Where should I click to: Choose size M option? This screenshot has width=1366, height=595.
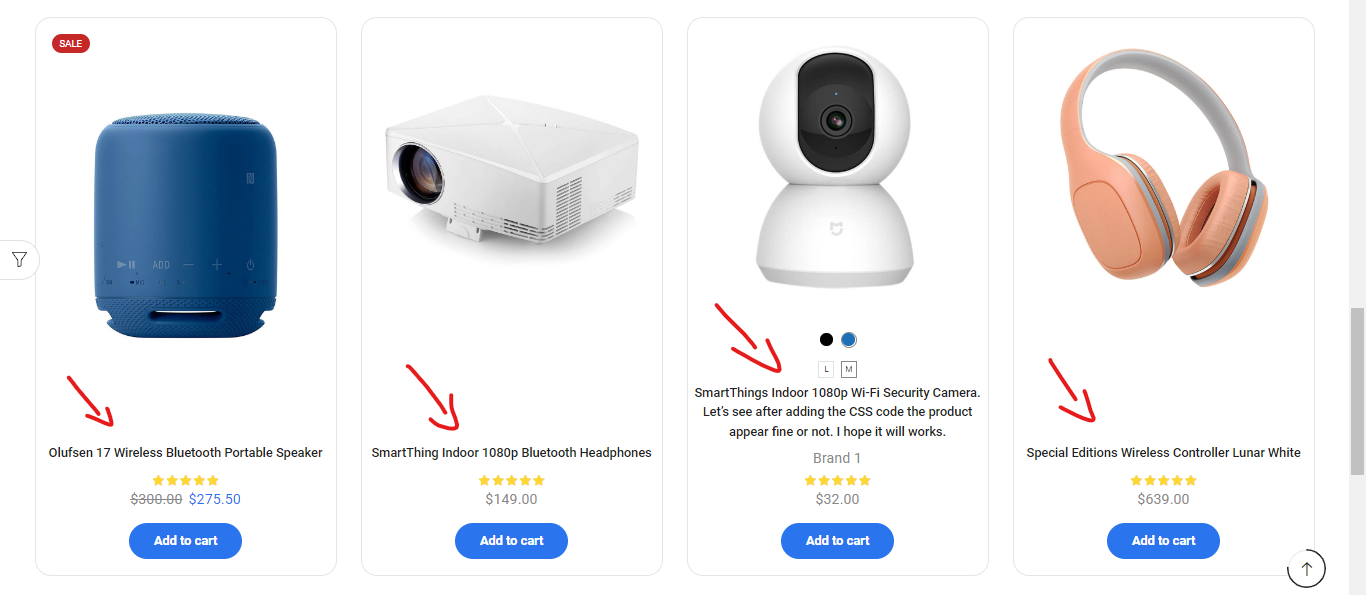[849, 369]
